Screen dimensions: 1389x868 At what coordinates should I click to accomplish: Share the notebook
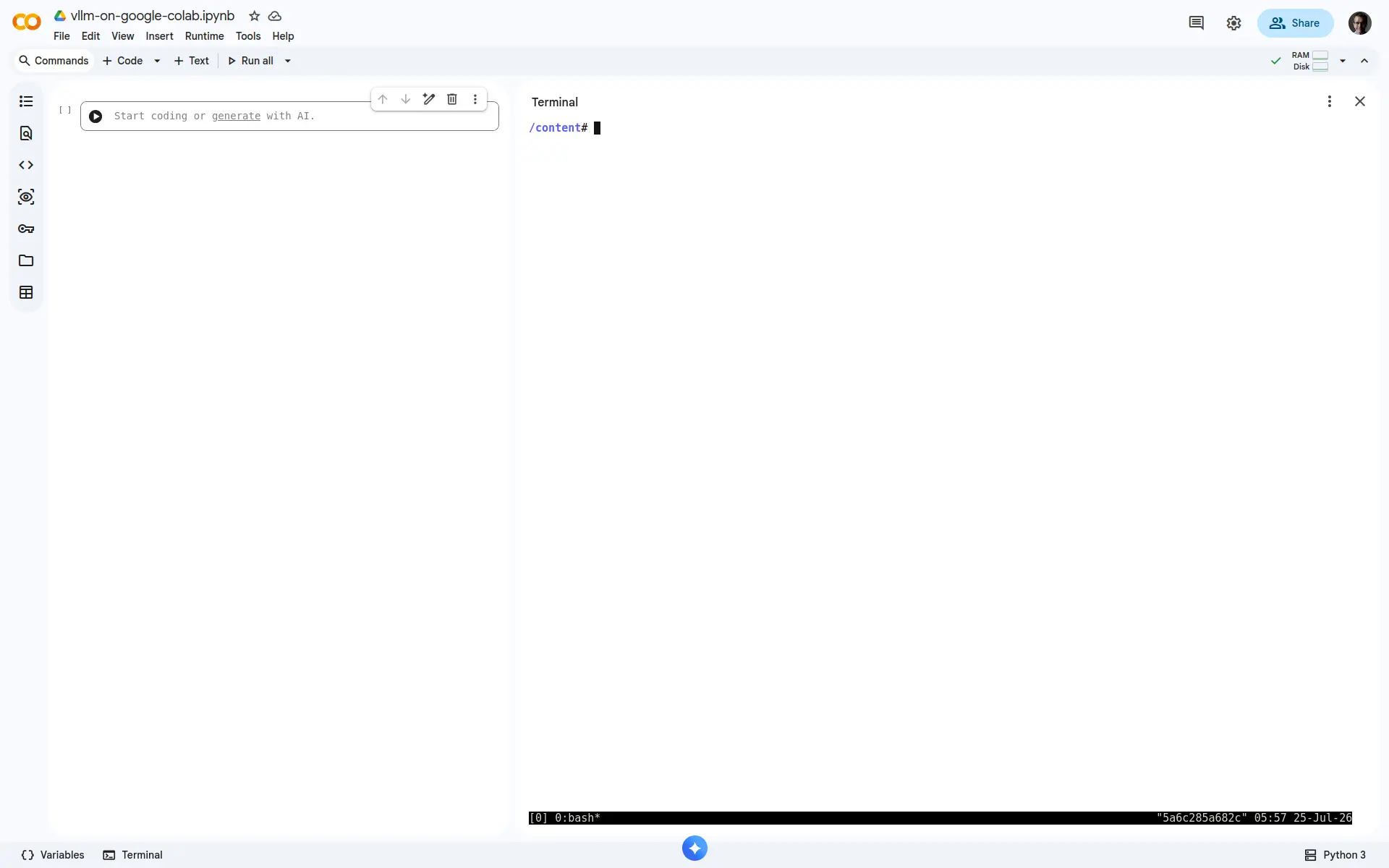[x=1295, y=23]
